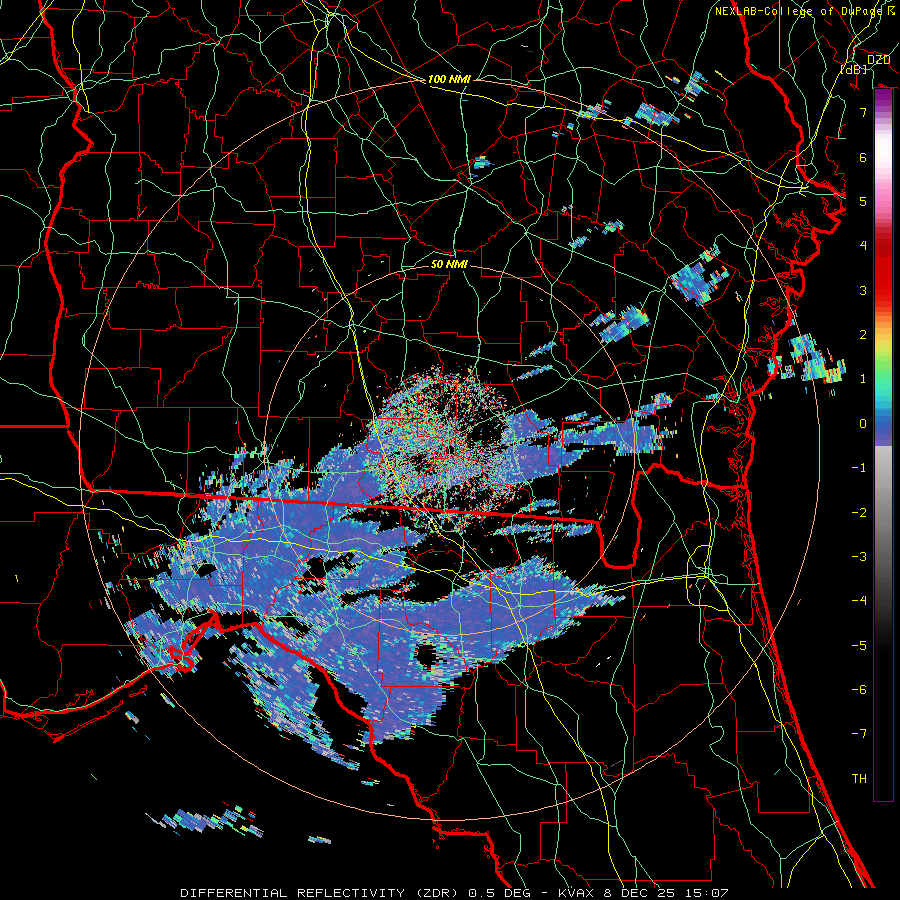Click the 2 value on the color scale

863,335
